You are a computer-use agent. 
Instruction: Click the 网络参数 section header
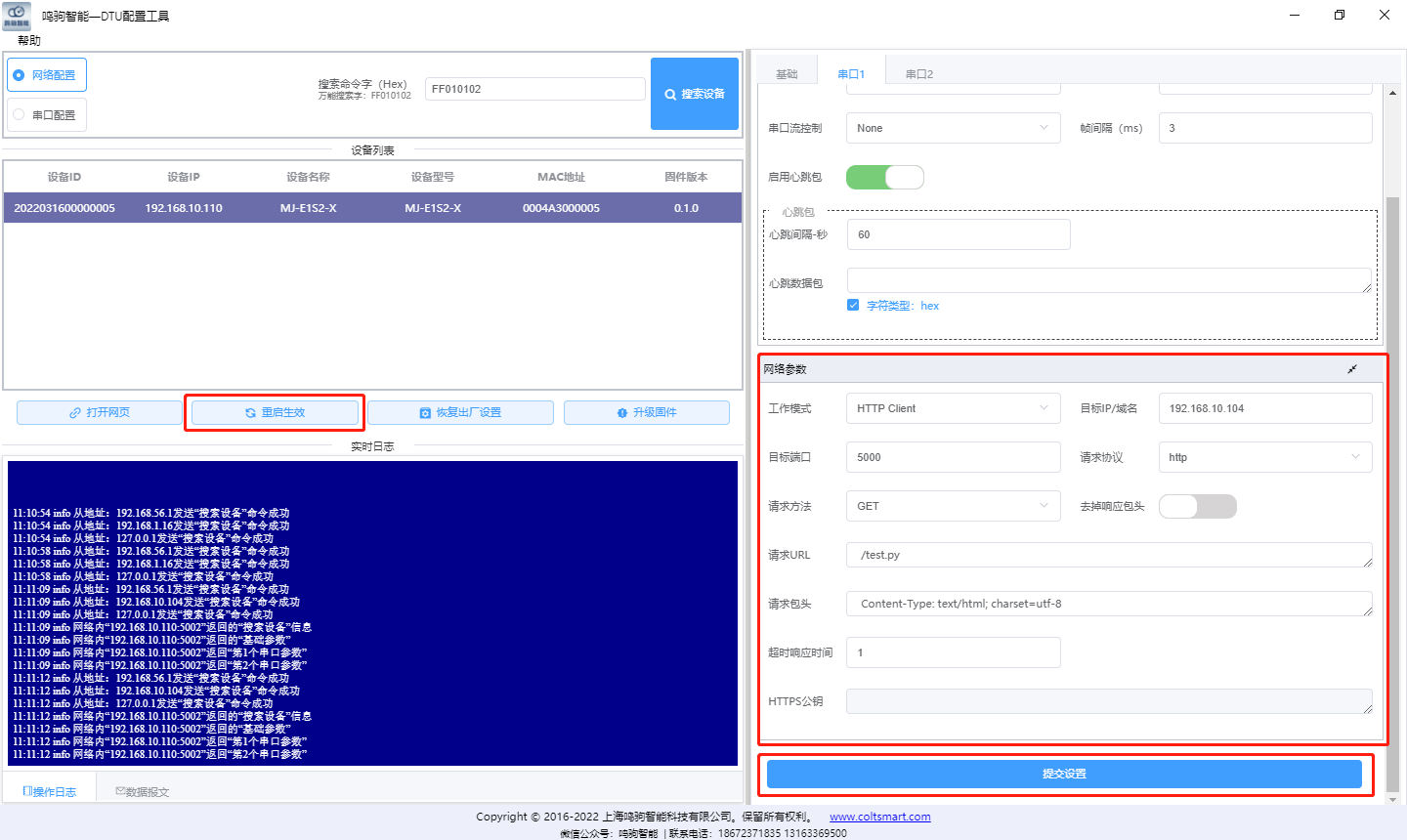click(1071, 369)
